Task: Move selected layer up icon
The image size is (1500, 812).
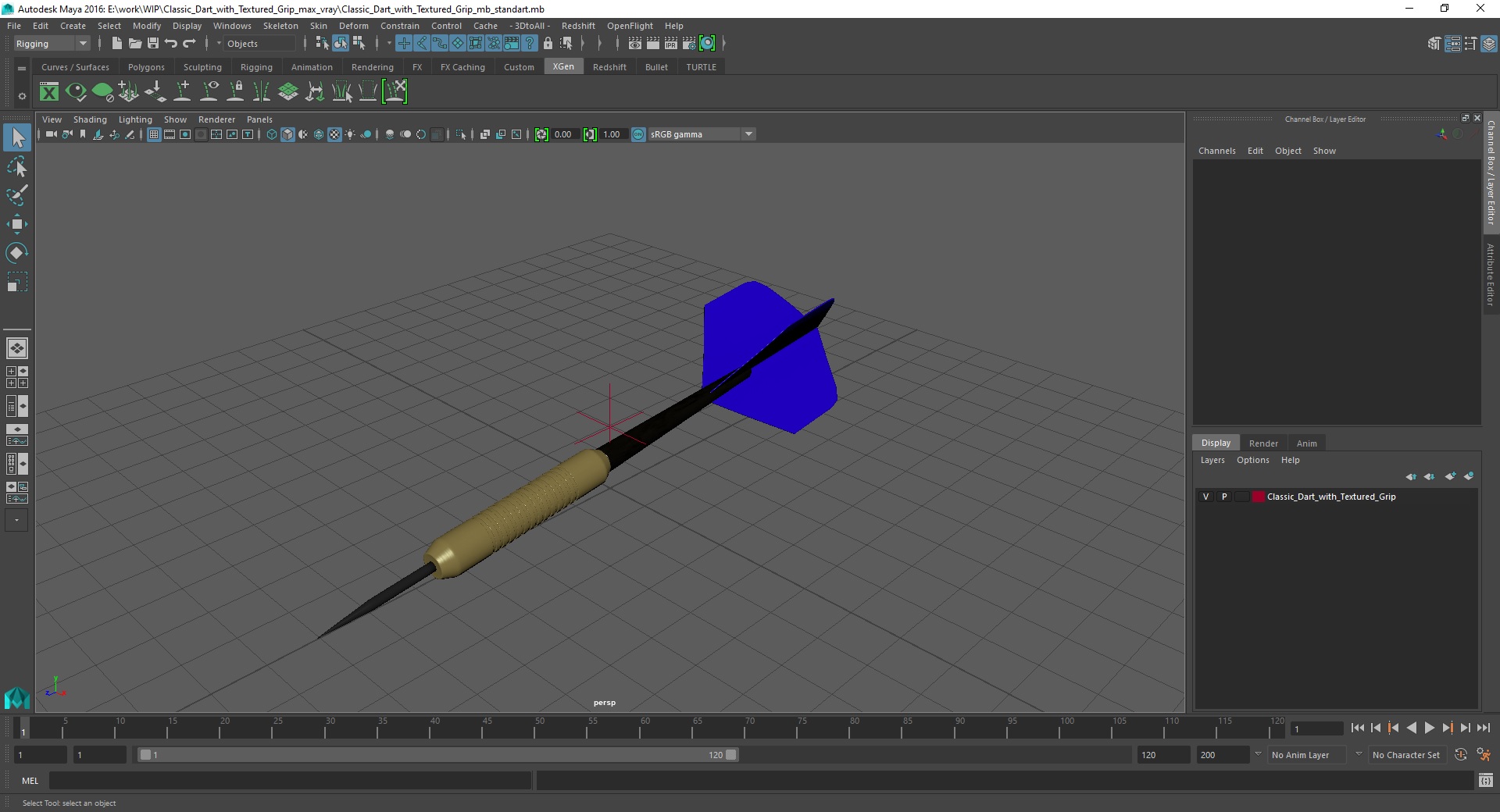Action: click(1411, 476)
